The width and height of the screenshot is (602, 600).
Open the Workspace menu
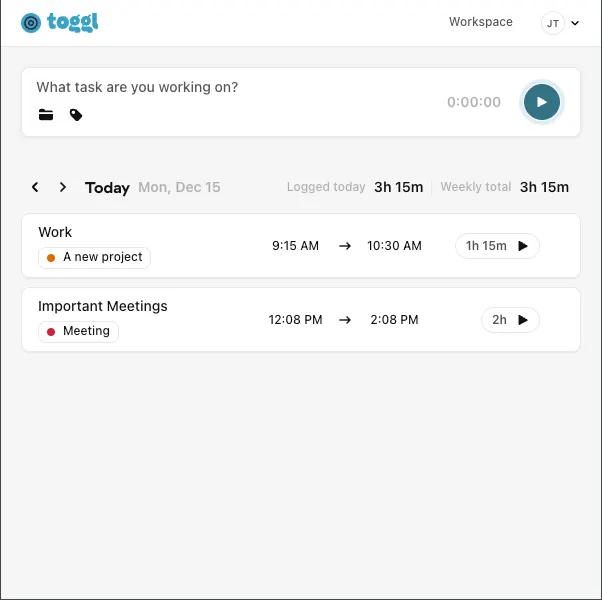[480, 22]
